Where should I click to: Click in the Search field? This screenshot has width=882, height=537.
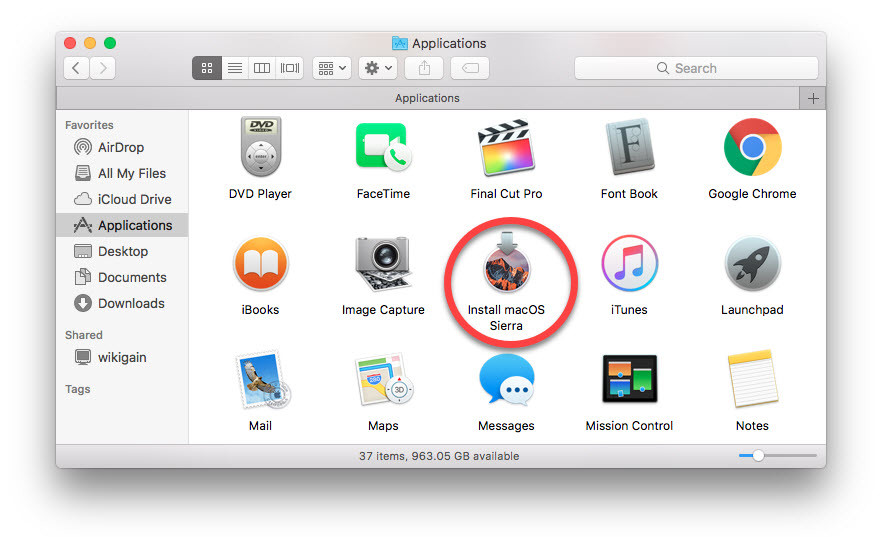(x=696, y=68)
